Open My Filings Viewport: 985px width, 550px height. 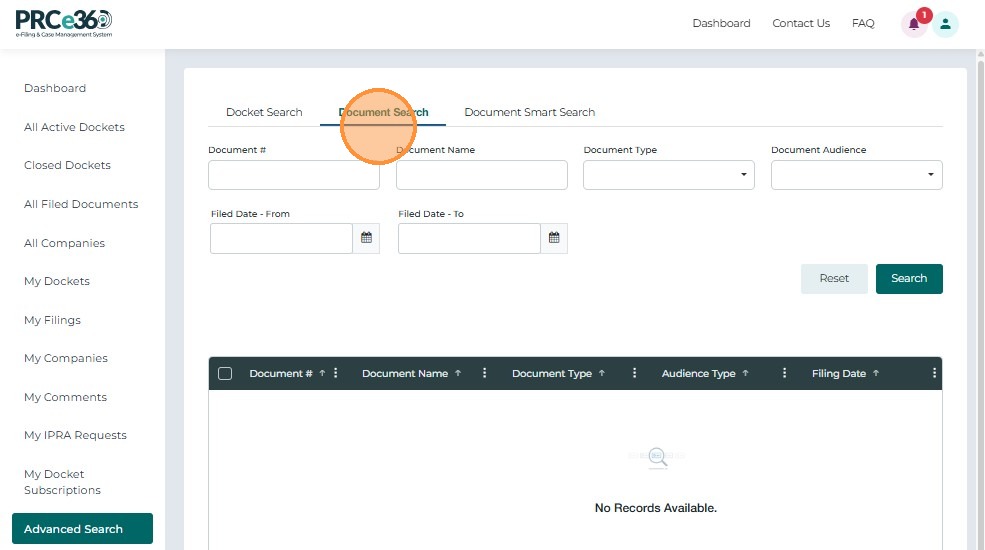pos(52,320)
